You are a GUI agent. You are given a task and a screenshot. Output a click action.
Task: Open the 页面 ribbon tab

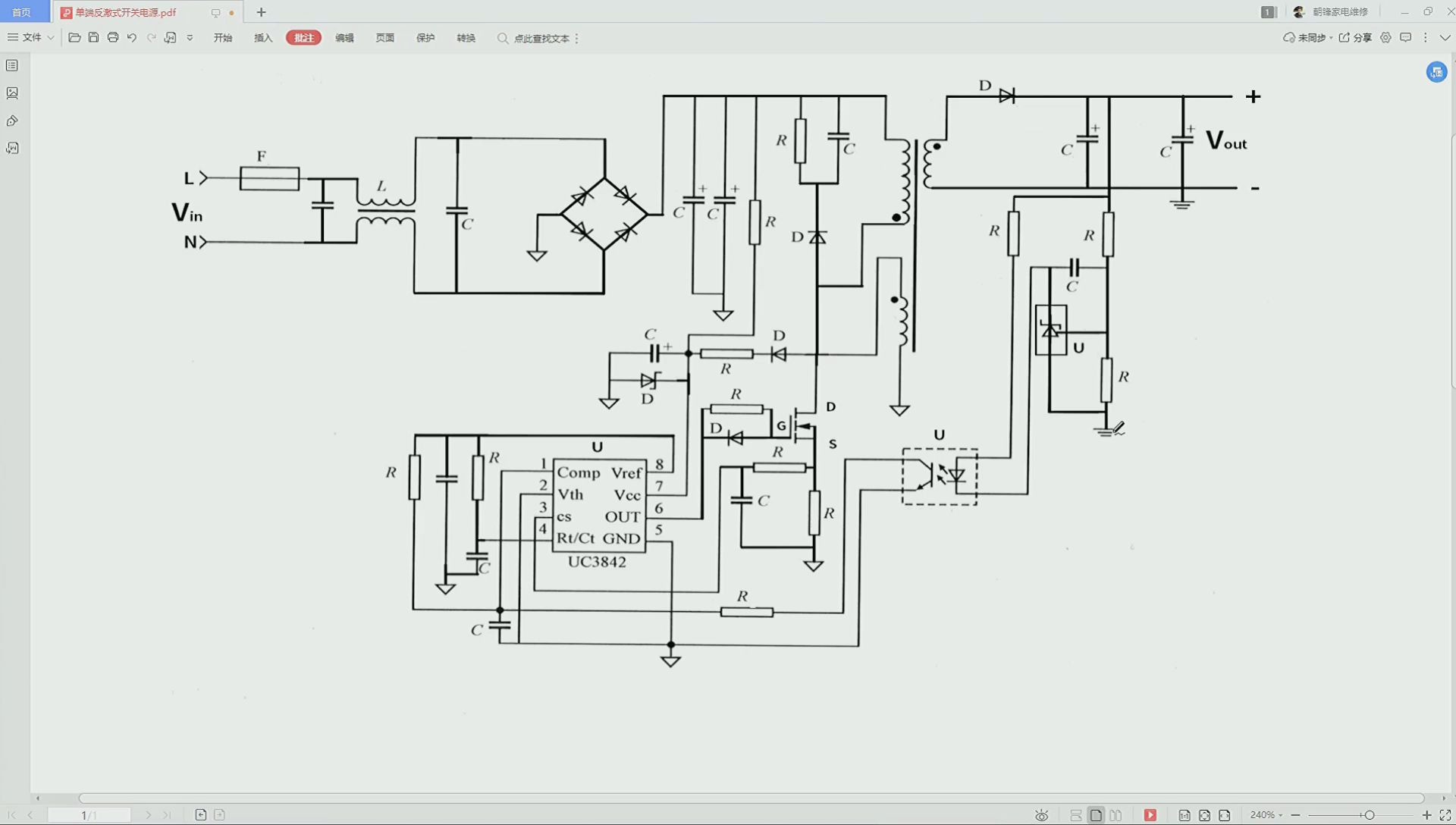point(385,38)
